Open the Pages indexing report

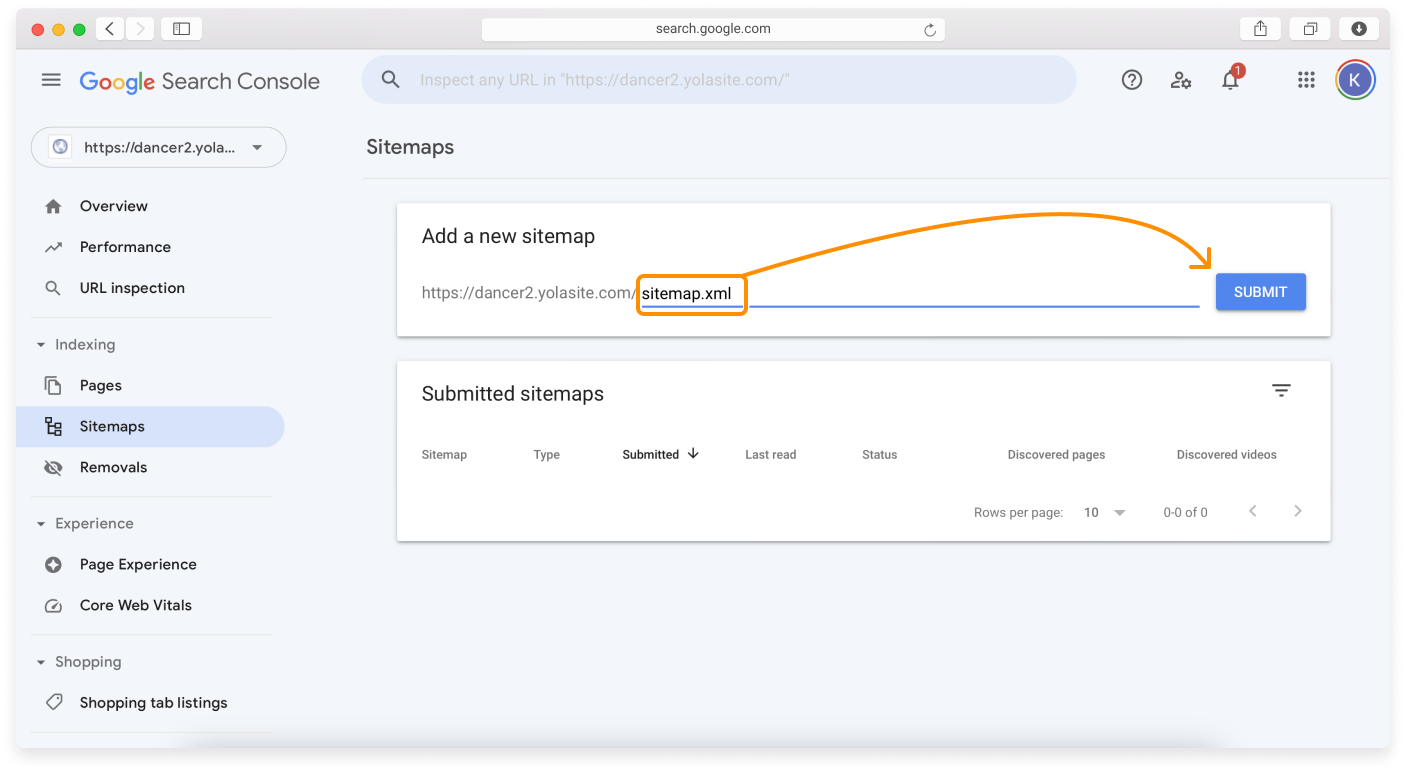coord(100,385)
